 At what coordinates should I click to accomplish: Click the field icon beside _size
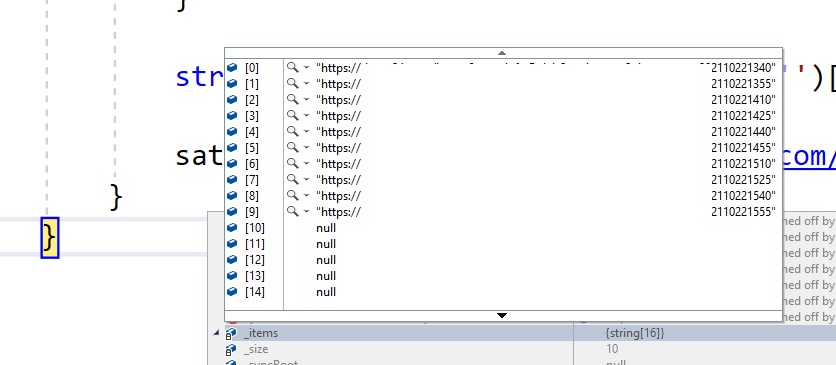pyautogui.click(x=231, y=350)
